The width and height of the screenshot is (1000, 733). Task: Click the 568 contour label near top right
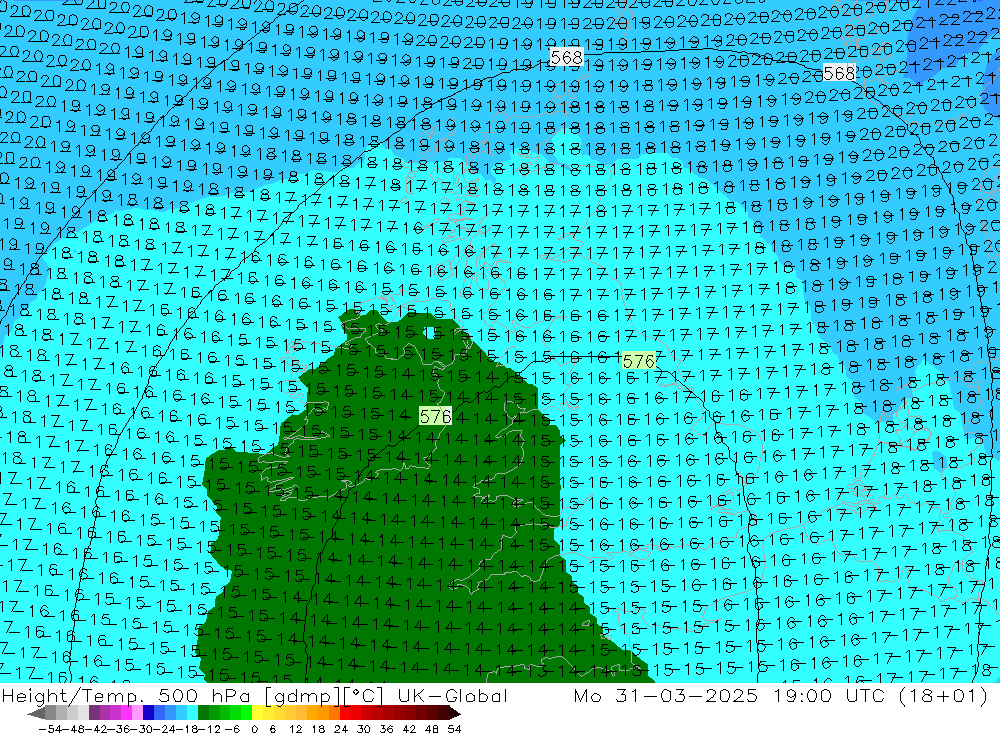(x=839, y=73)
